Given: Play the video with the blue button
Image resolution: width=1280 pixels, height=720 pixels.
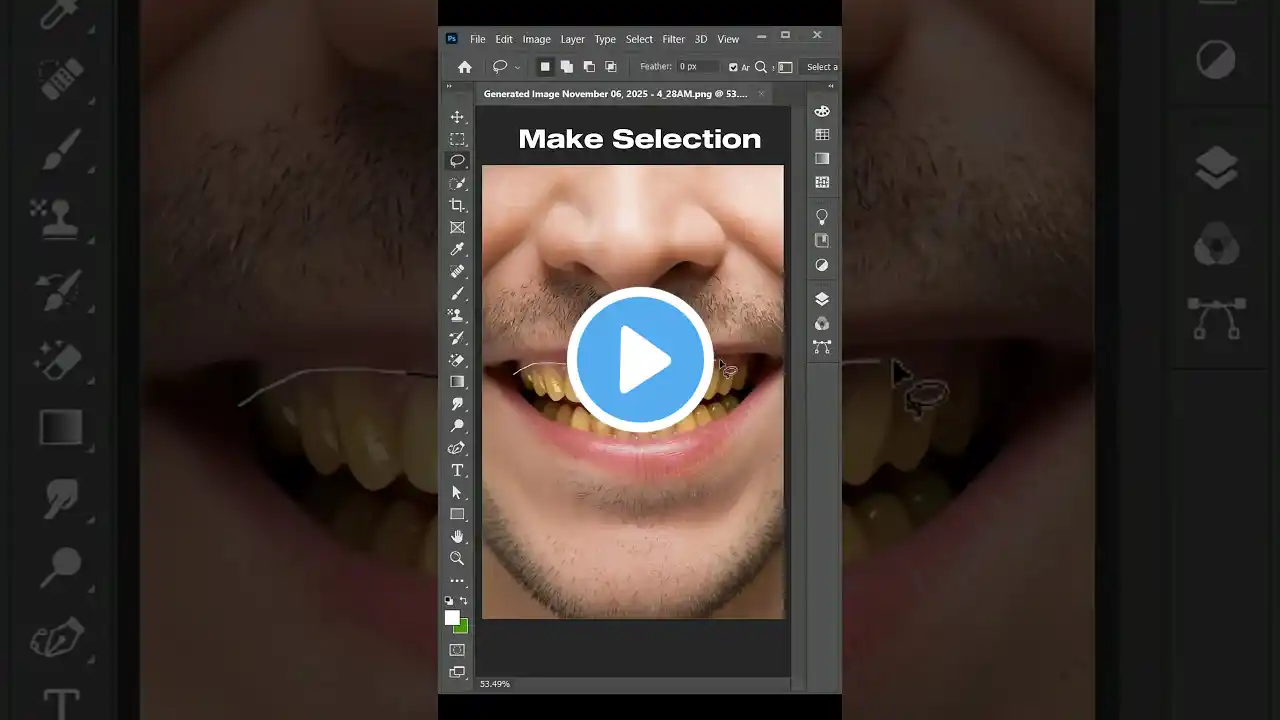Looking at the screenshot, I should (640, 360).
